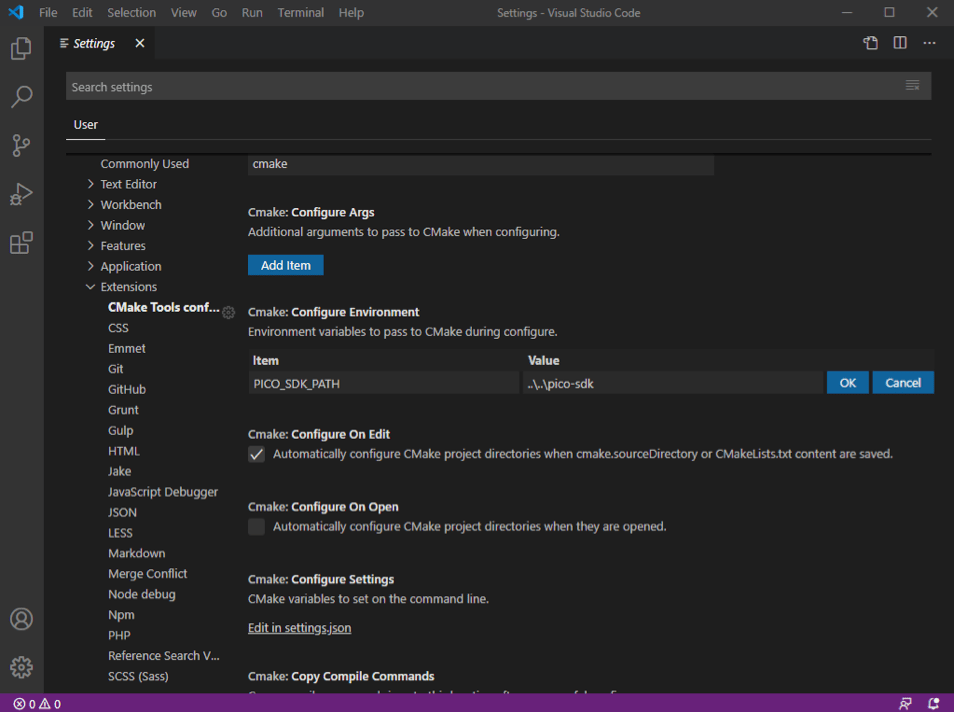Open the Help menu
The width and height of the screenshot is (954, 712).
[x=351, y=12]
